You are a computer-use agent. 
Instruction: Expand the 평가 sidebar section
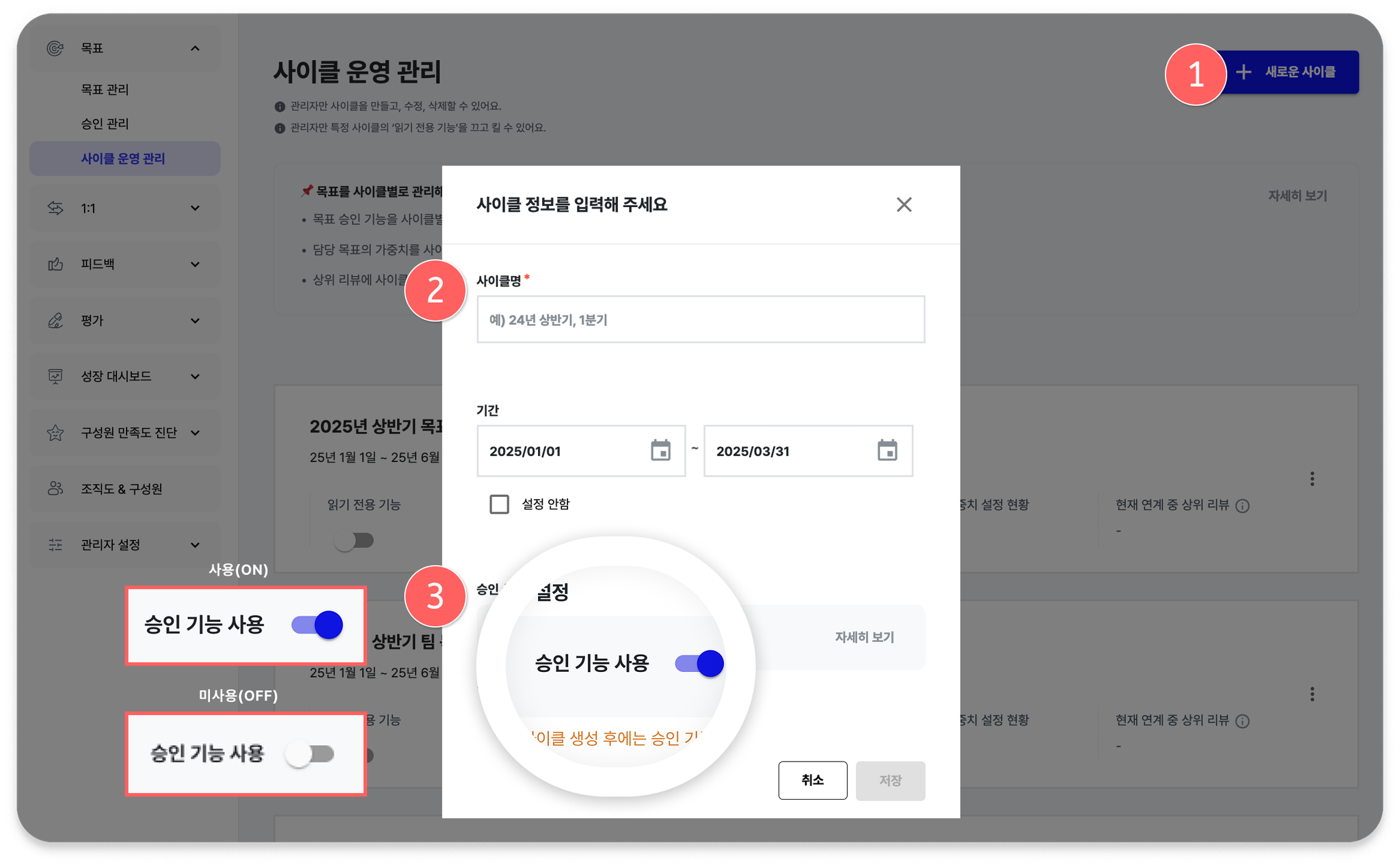tap(195, 320)
